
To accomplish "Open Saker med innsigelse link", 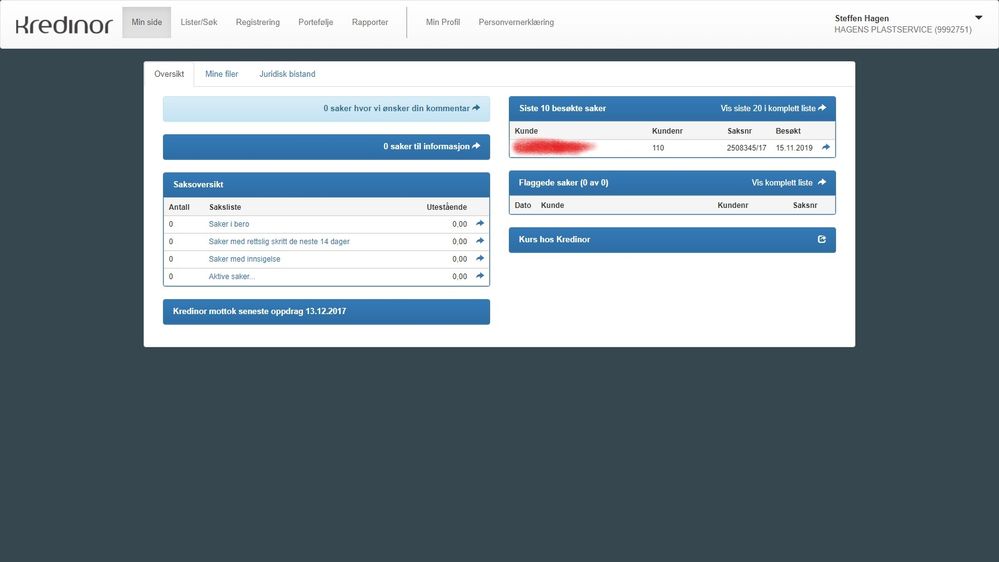I will [244, 259].
